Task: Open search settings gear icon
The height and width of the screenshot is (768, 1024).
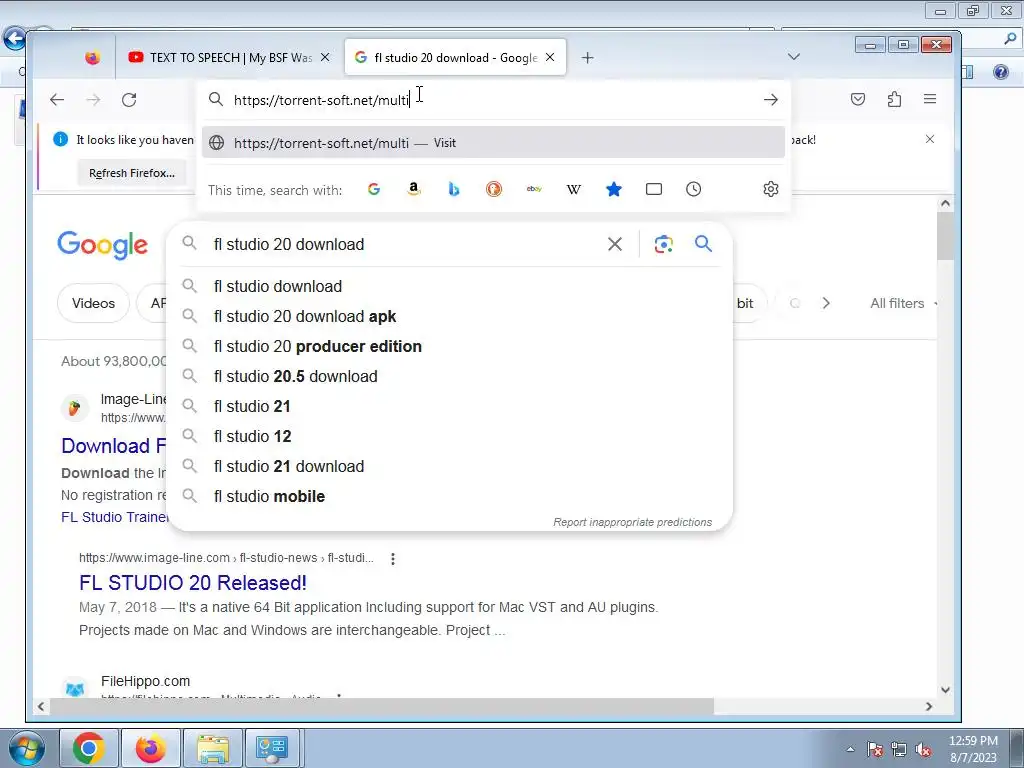Action: tap(771, 189)
